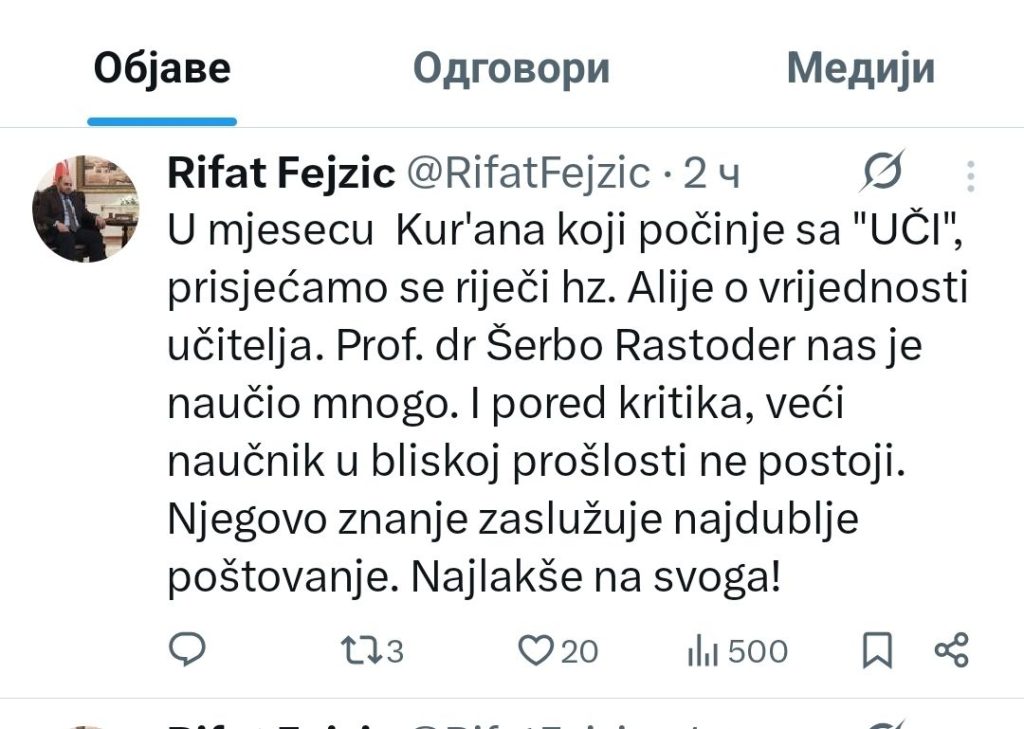Open the Grok explain icon on post

point(883,173)
